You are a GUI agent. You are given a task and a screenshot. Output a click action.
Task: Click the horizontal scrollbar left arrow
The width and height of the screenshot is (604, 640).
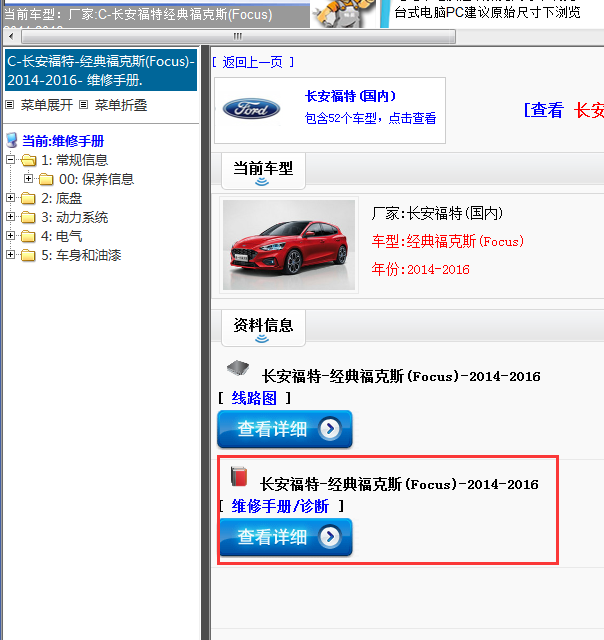(x=11, y=37)
